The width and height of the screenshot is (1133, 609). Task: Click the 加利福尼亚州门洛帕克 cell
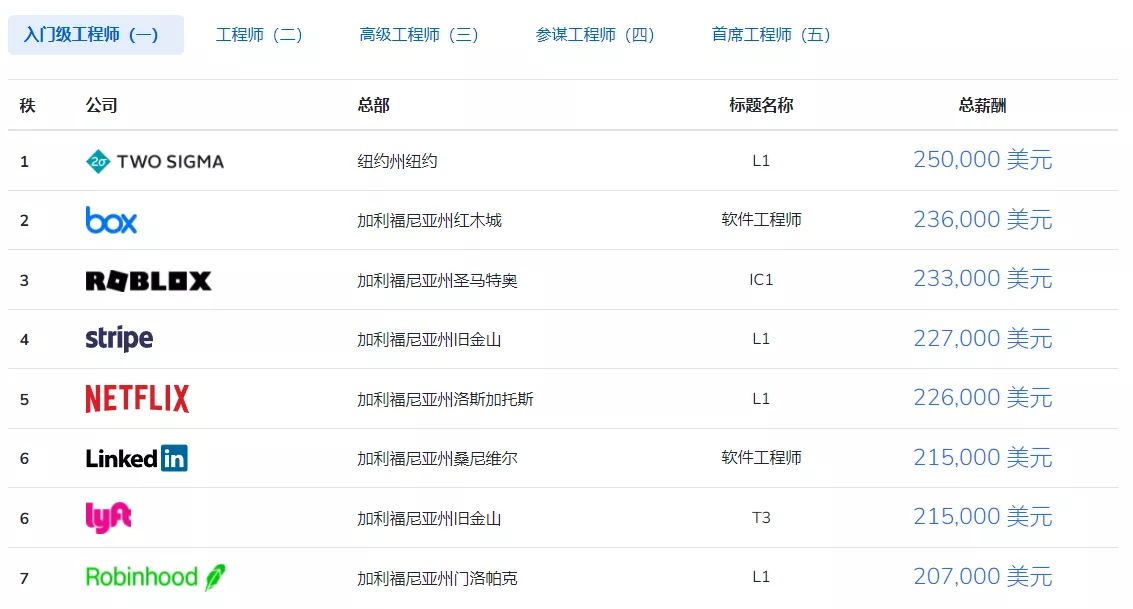pos(437,578)
